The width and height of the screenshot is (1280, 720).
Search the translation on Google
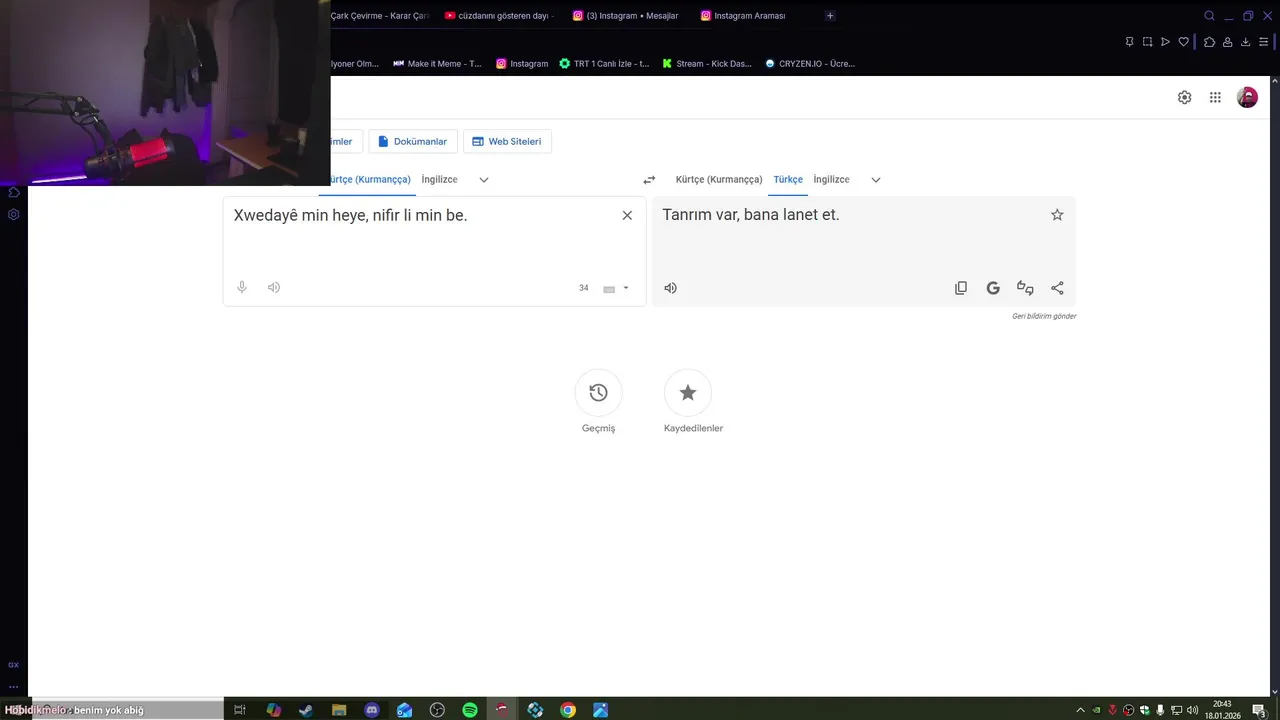click(993, 288)
